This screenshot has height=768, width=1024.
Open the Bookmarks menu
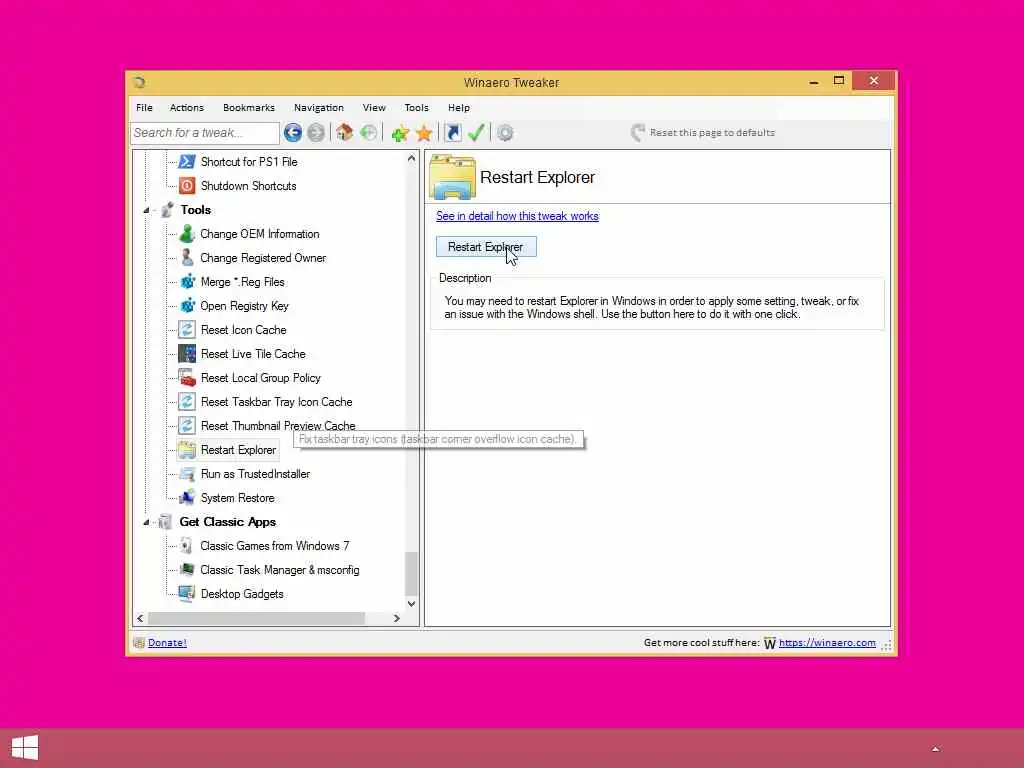pyautogui.click(x=249, y=108)
